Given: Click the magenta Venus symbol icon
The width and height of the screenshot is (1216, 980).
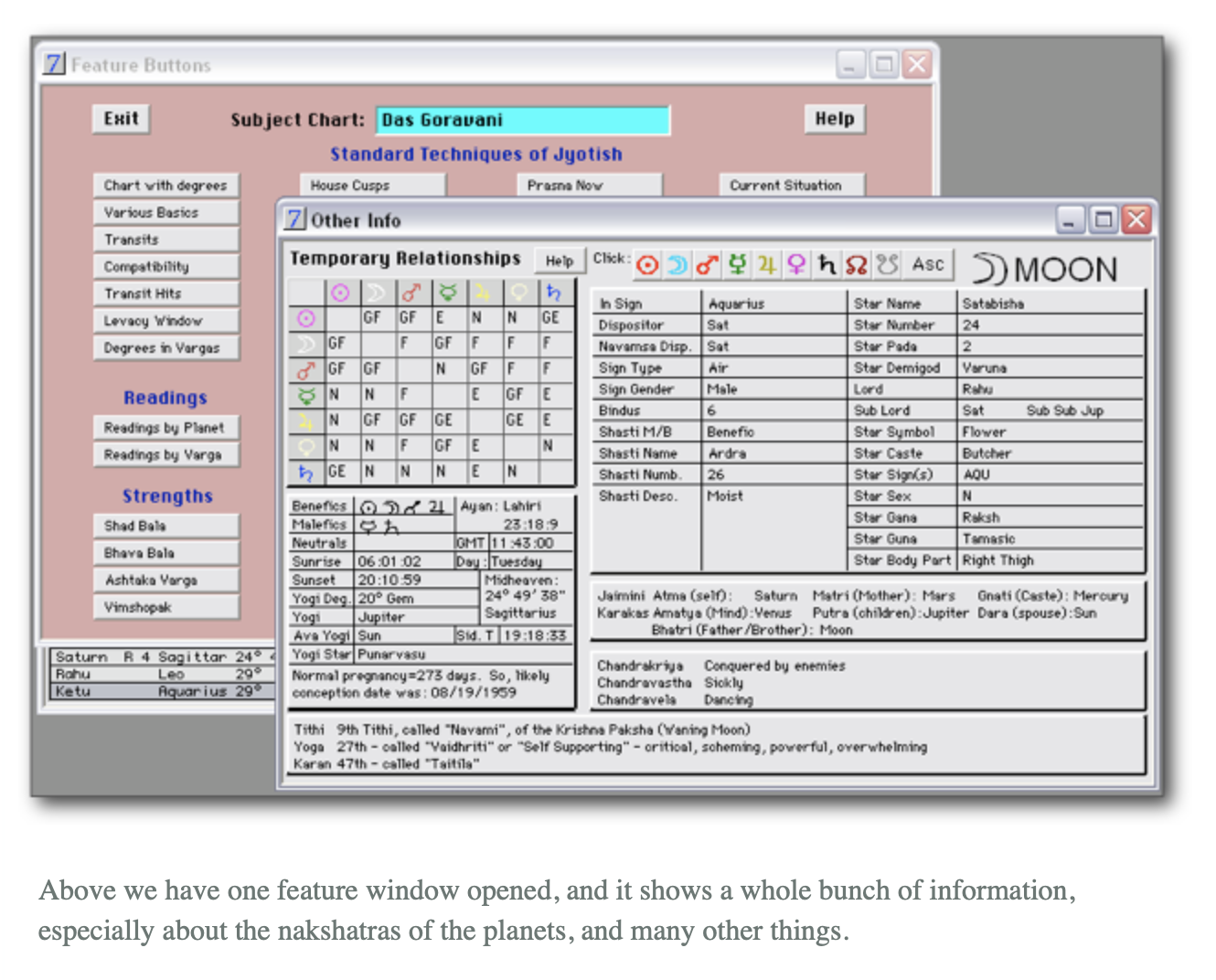Looking at the screenshot, I should [x=796, y=265].
